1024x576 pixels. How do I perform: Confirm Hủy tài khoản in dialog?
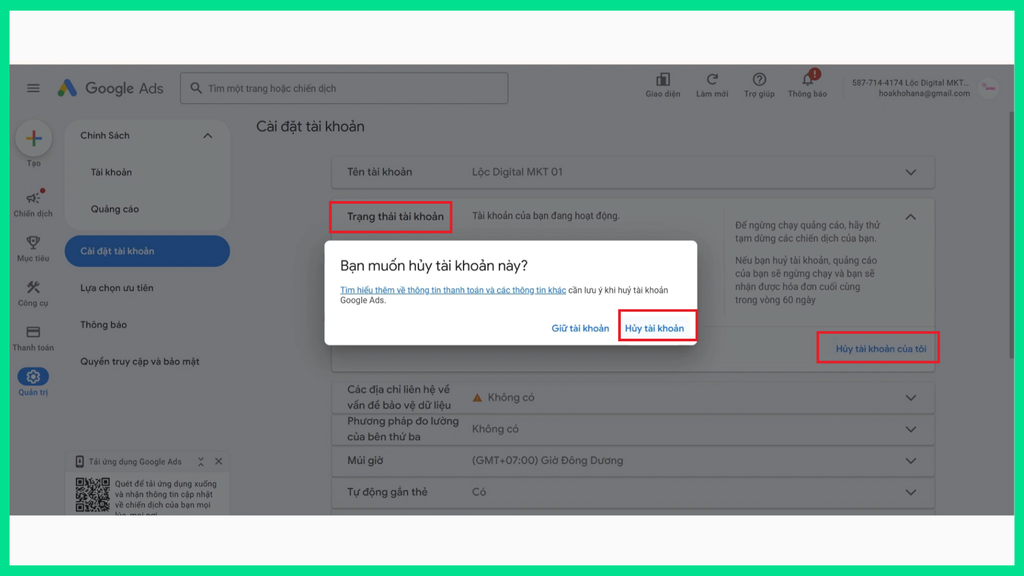[654, 328]
